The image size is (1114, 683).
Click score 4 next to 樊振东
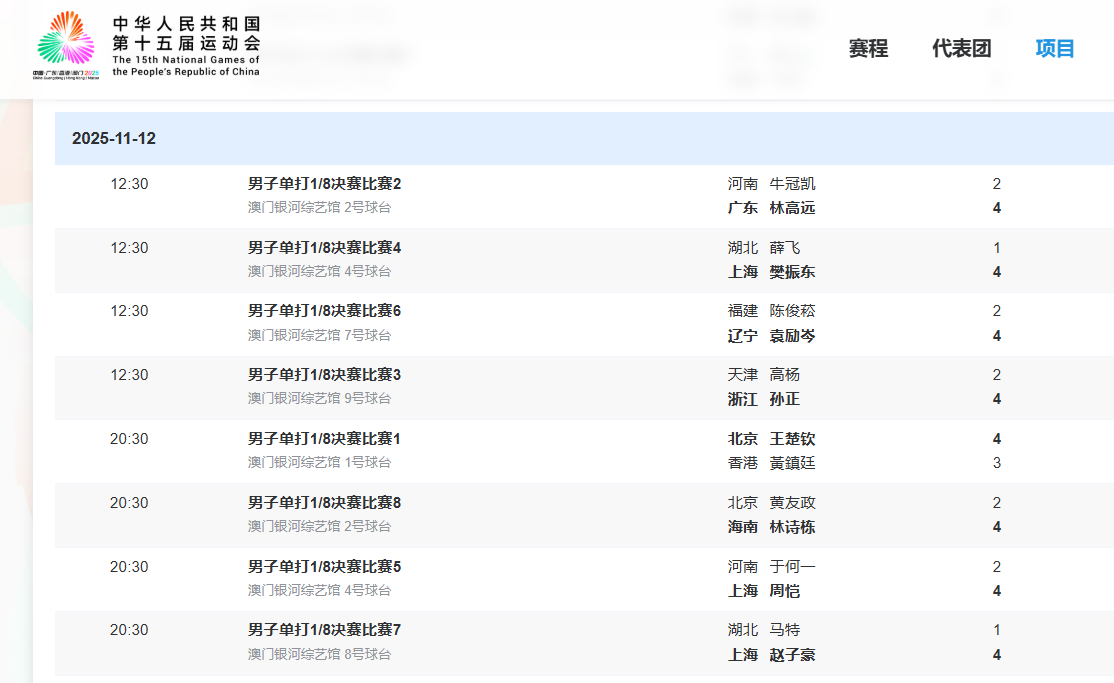tap(996, 272)
